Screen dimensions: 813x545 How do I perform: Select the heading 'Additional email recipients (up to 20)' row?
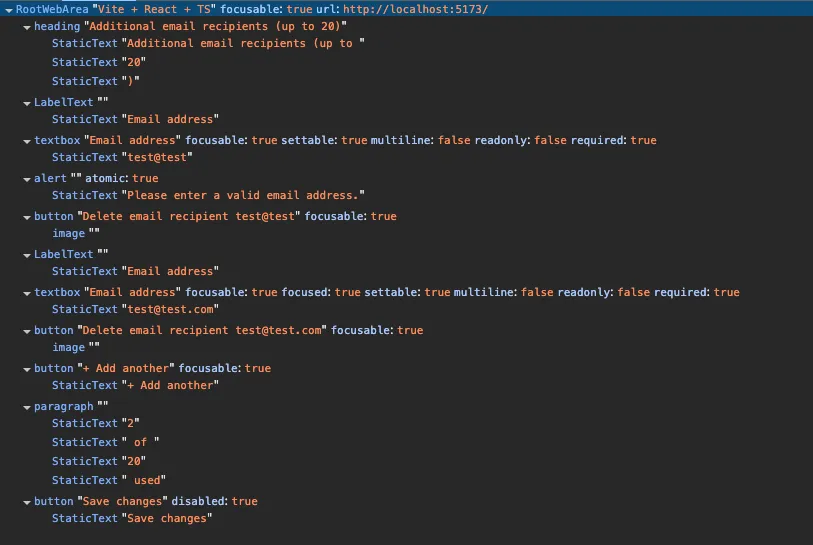point(406,26)
